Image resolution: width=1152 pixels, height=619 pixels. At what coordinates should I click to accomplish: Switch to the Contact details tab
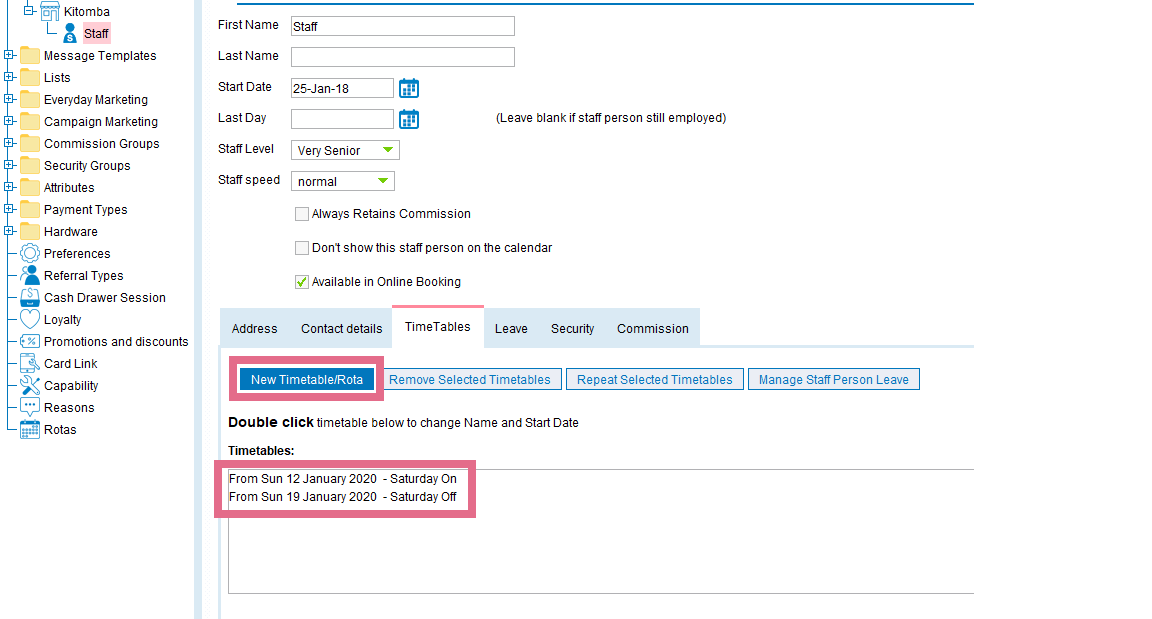(x=342, y=329)
